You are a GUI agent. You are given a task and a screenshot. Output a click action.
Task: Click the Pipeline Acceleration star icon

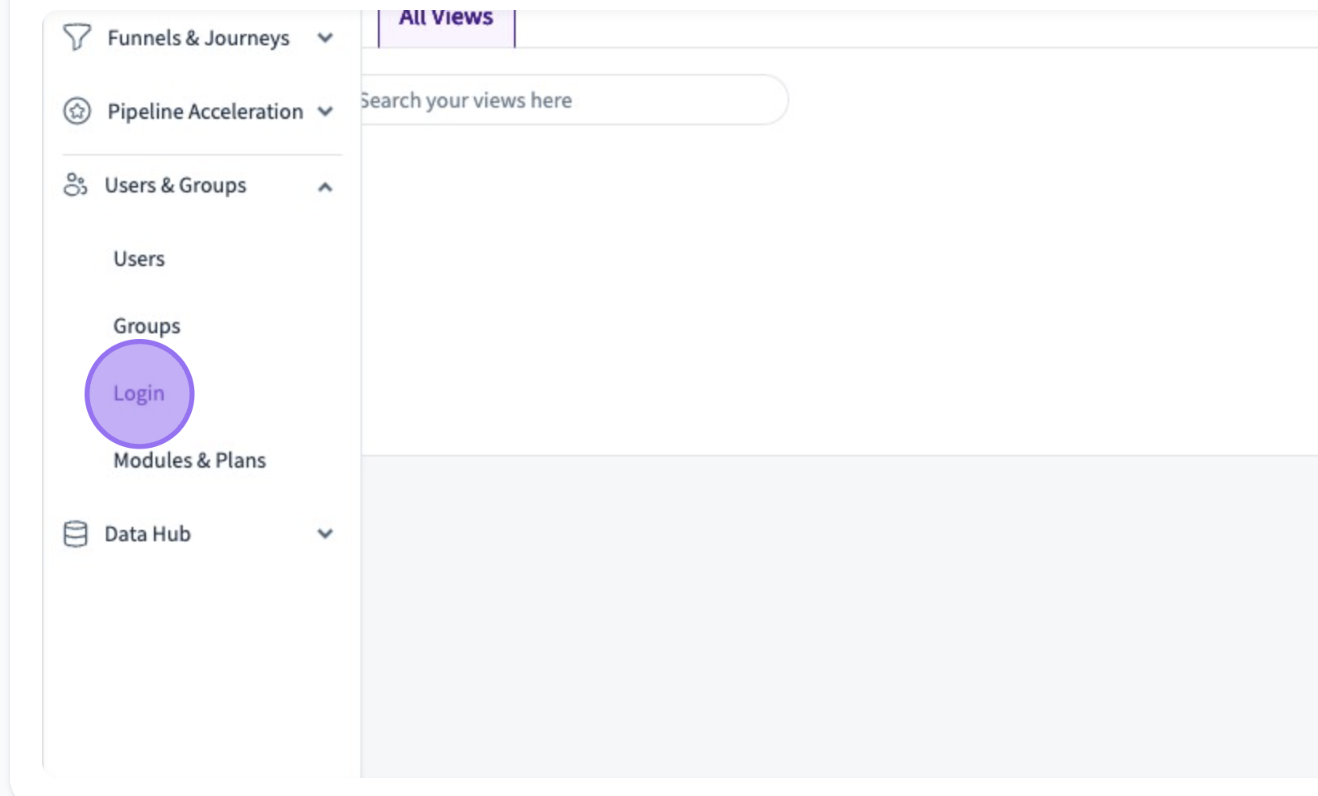[77, 111]
